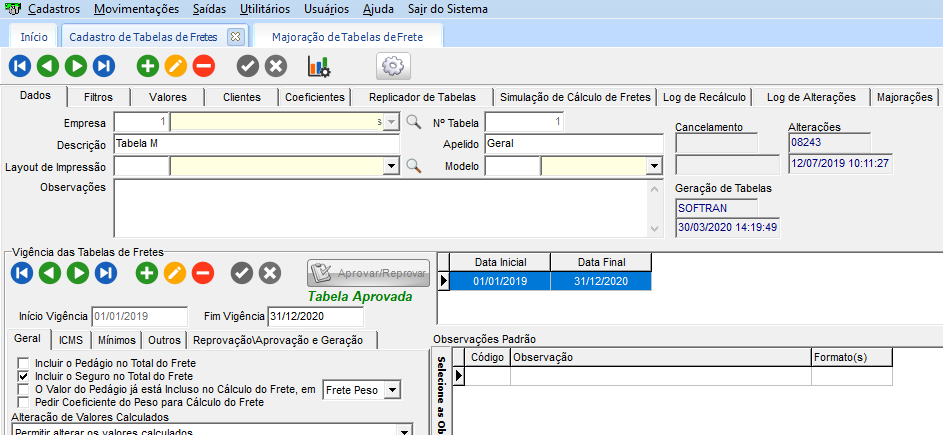Screen dimensions: 943x435
Task: Edit freight table with orange pencil
Action: tap(176, 66)
